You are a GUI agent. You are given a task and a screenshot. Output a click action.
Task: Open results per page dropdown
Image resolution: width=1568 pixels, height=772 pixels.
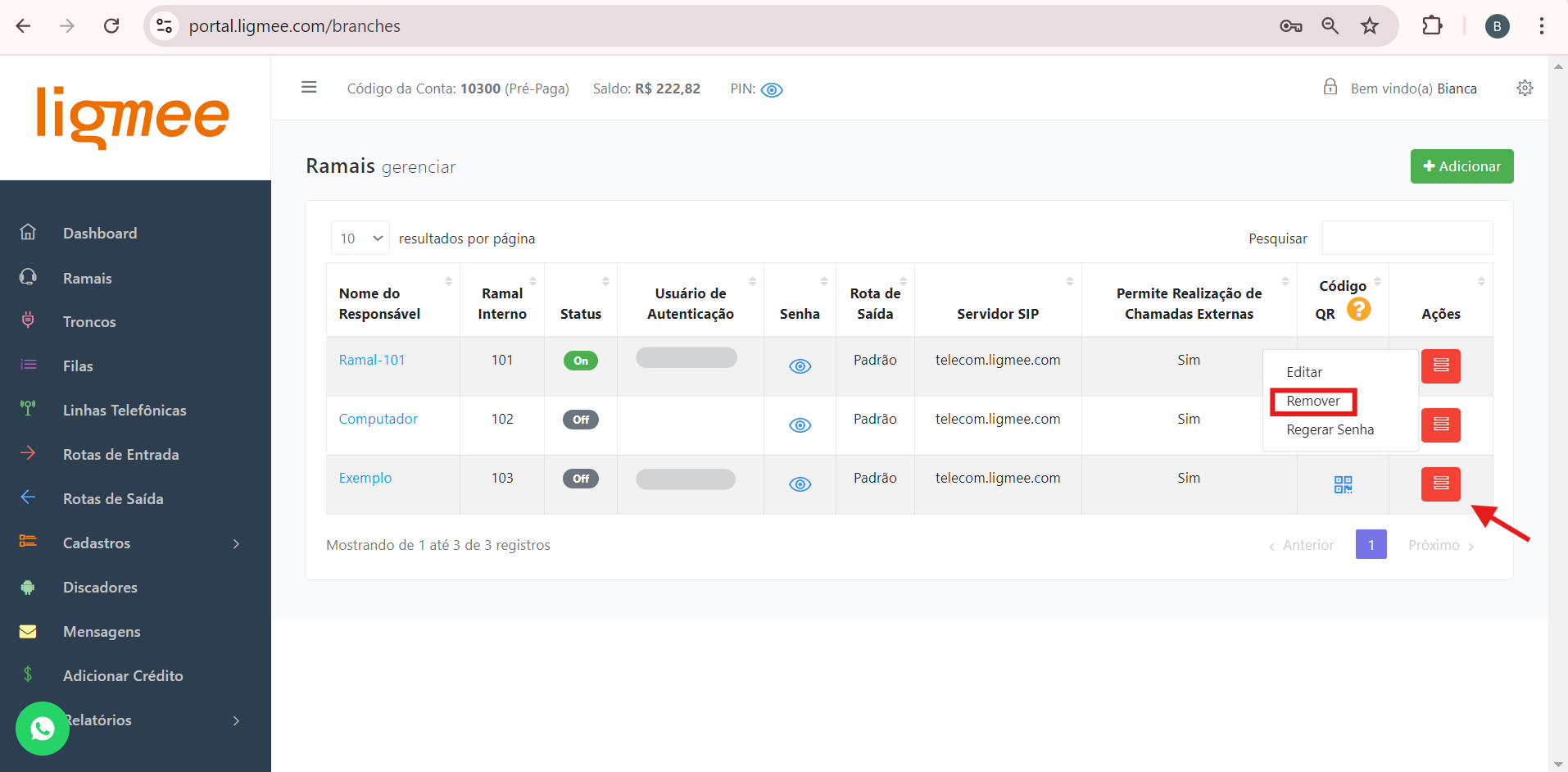[x=360, y=238]
